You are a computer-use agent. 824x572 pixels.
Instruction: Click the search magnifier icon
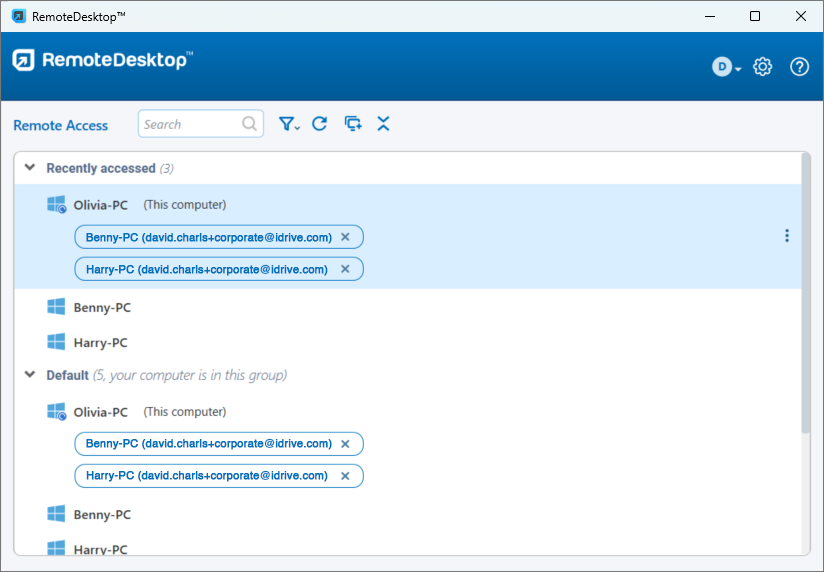pos(249,124)
